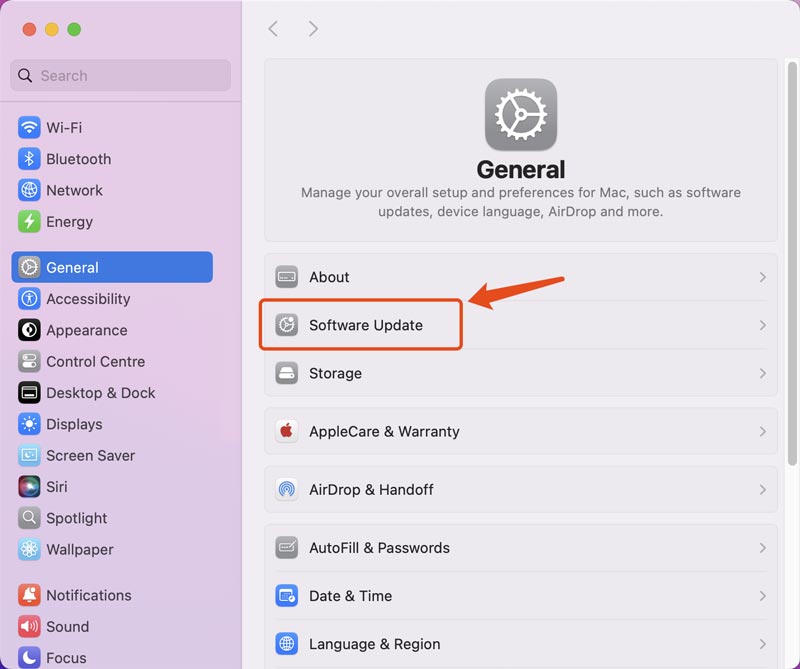Open the Notifications sidebar label
The width and height of the screenshot is (800, 669).
point(89,595)
